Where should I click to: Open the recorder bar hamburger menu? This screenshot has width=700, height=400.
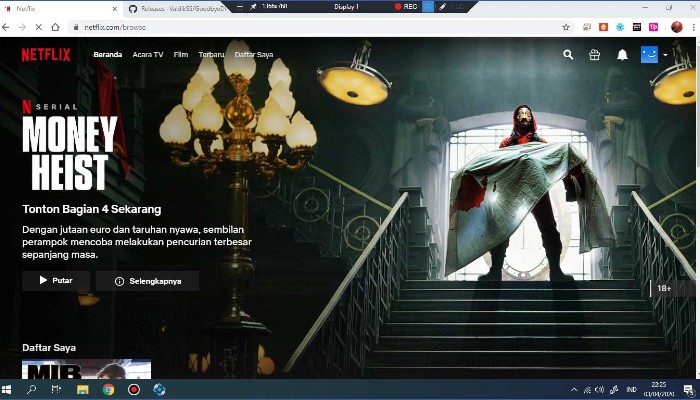[240, 7]
